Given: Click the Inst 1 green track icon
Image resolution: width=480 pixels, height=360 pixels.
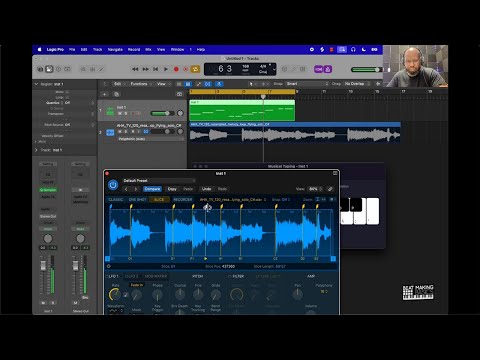Looking at the screenshot, I should pos(110,111).
